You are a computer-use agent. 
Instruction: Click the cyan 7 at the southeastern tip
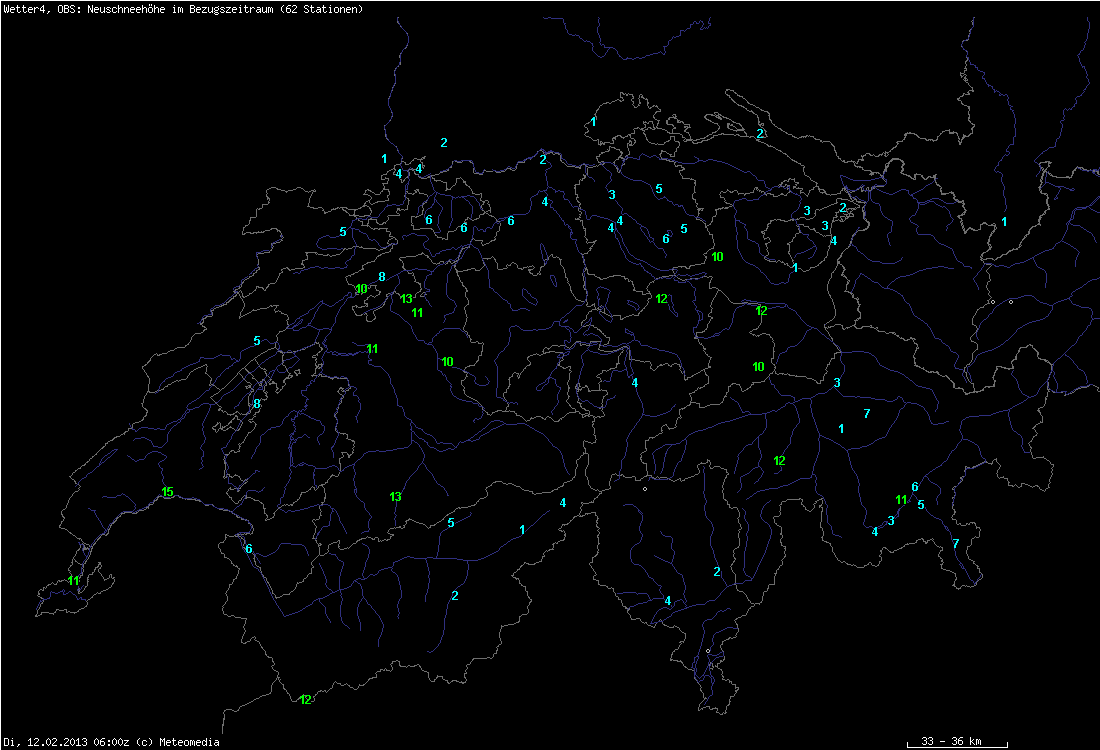[x=955, y=544]
